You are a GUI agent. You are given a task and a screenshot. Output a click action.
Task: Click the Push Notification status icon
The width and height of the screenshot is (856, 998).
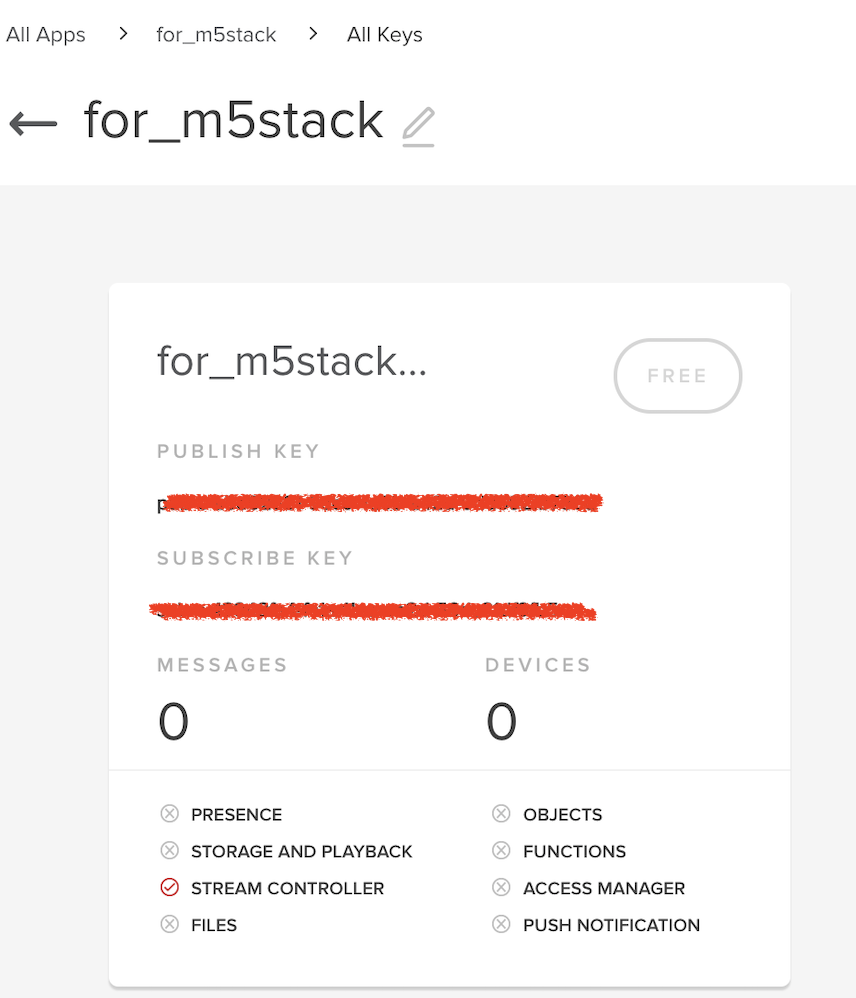click(x=501, y=925)
